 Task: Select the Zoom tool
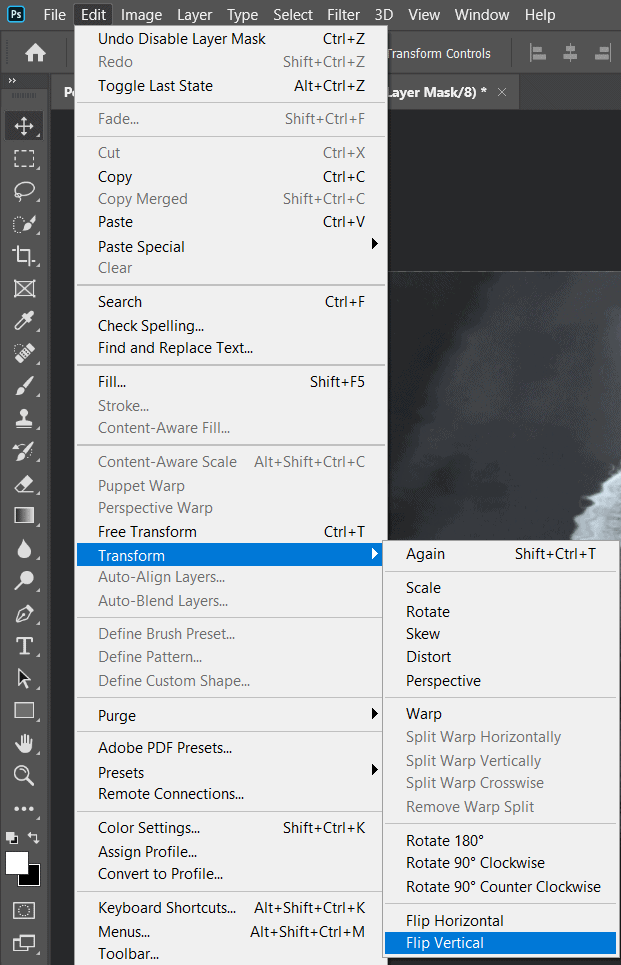click(x=24, y=775)
